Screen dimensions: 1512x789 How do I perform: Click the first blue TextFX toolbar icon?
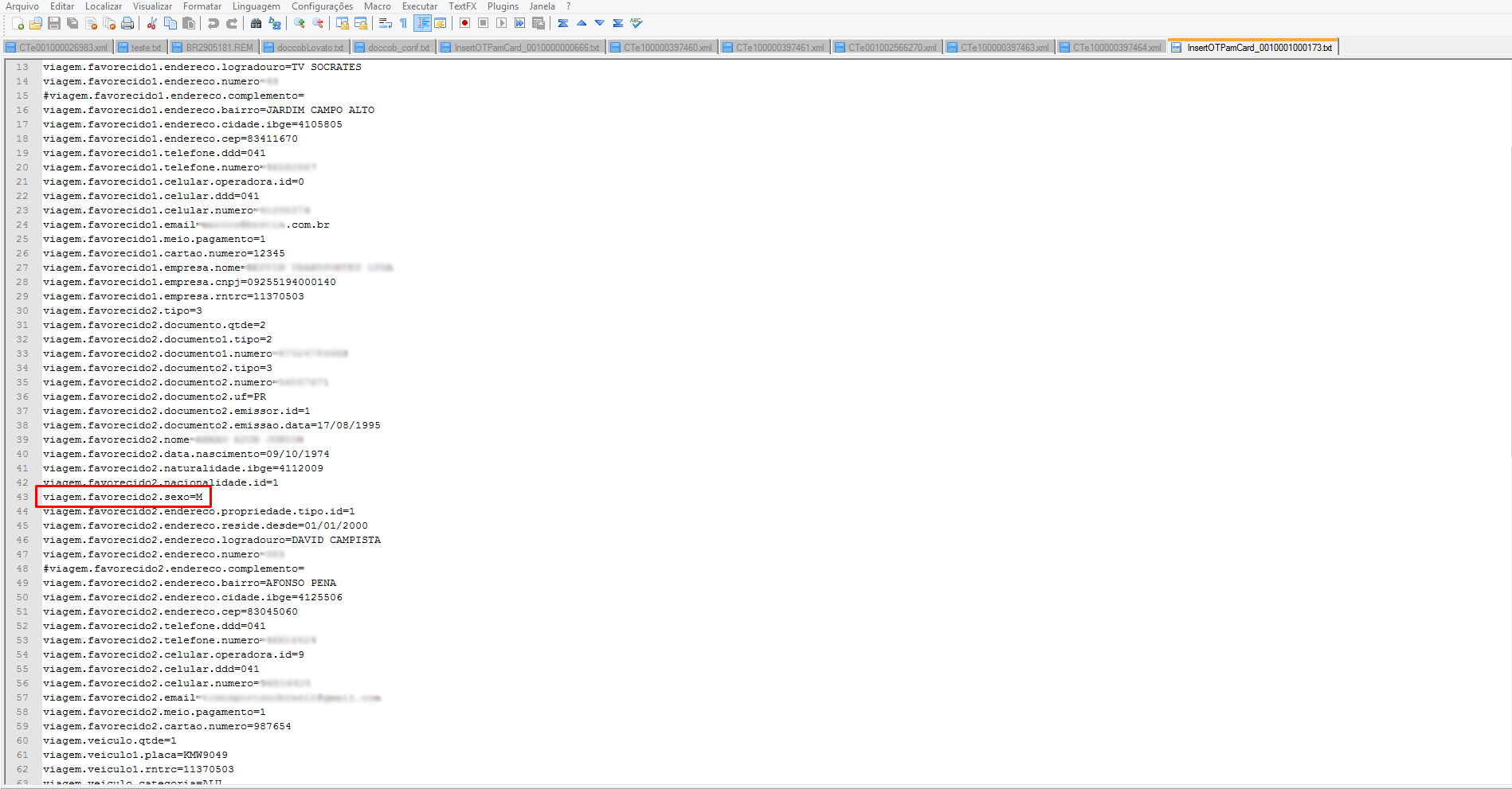tap(562, 24)
